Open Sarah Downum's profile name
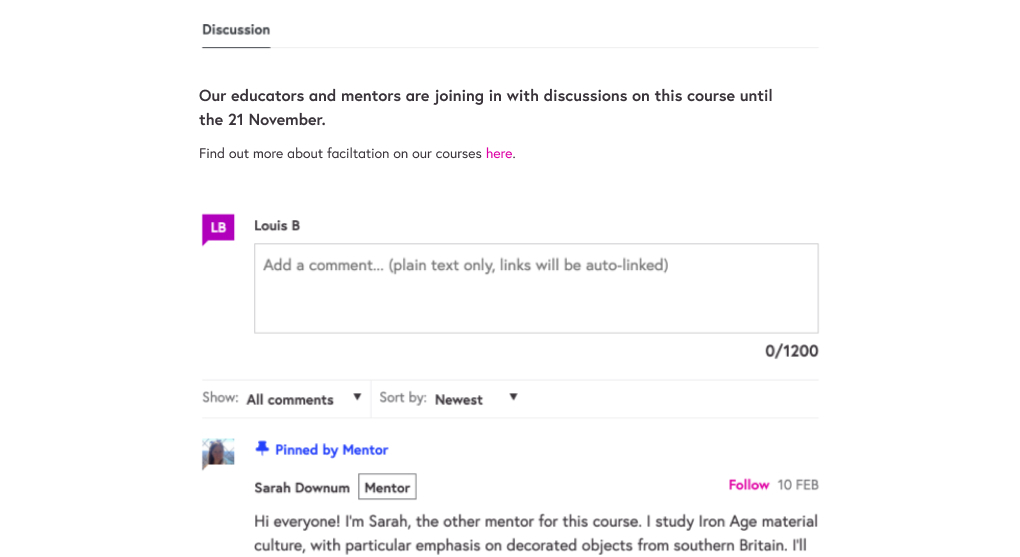This screenshot has width=1020, height=557. [302, 488]
